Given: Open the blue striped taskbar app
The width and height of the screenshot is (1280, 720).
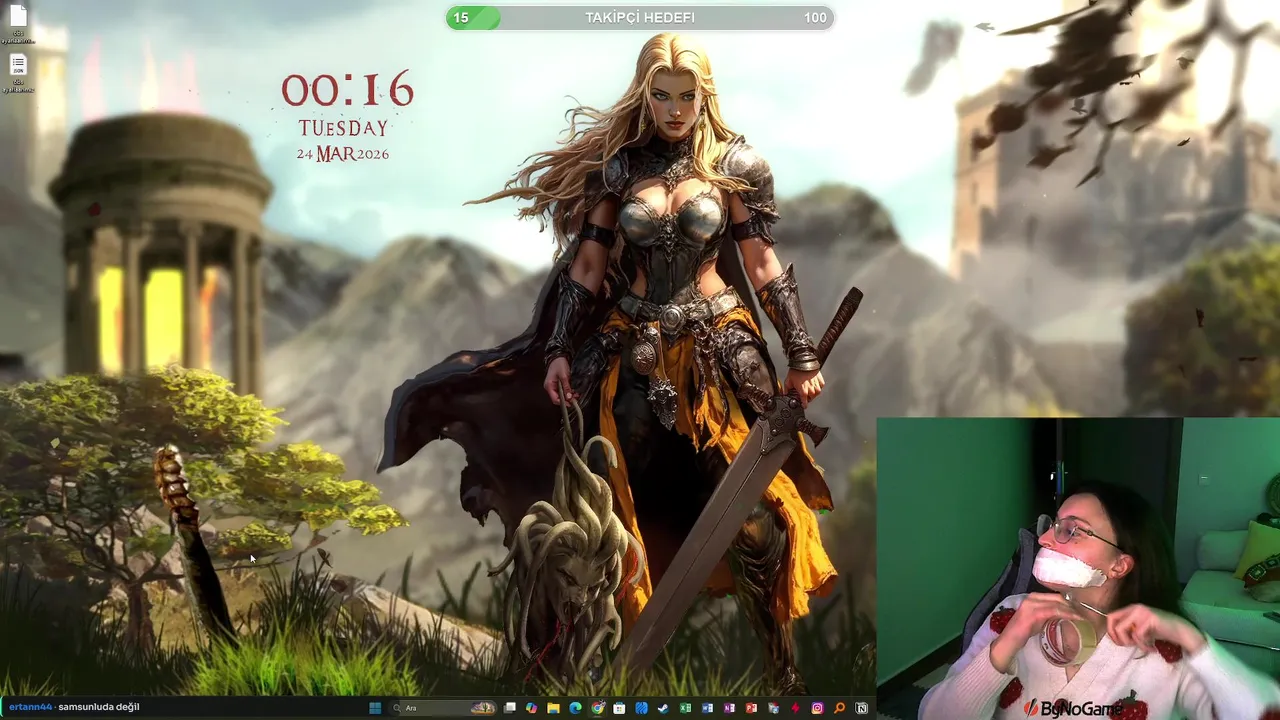Looking at the screenshot, I should (x=641, y=708).
